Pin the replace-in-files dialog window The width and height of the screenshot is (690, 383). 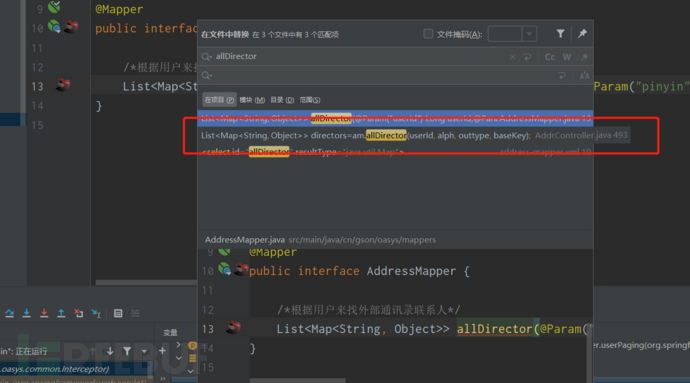tap(582, 33)
